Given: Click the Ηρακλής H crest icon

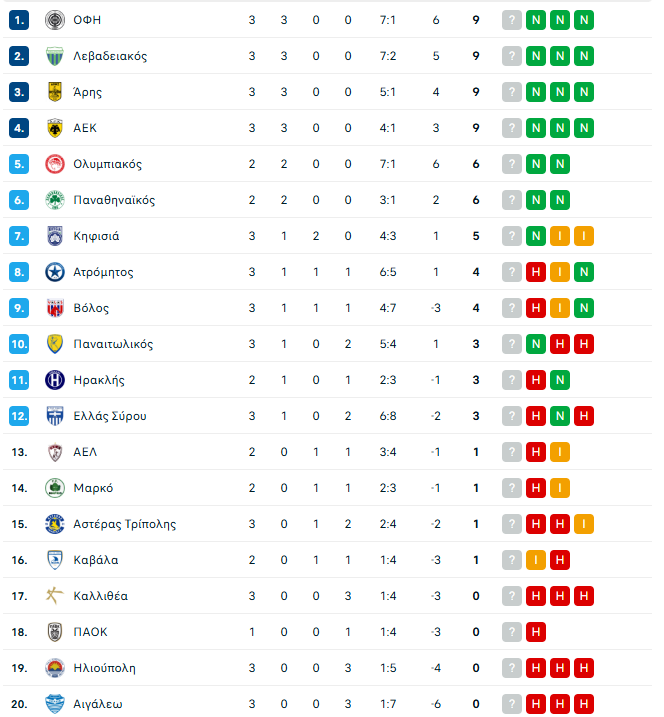Looking at the screenshot, I should point(55,380).
